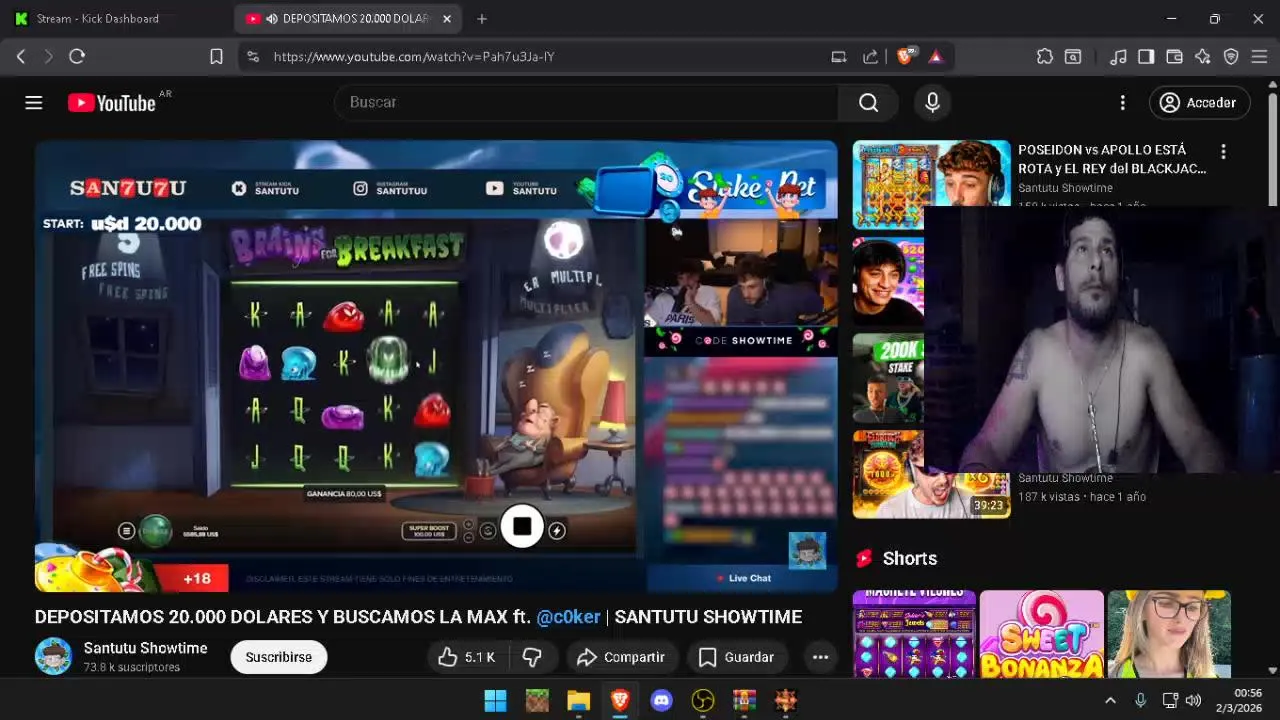Screen dimensions: 1280x720
Task: Open the Brave main hamburger menu
Action: (1259, 57)
